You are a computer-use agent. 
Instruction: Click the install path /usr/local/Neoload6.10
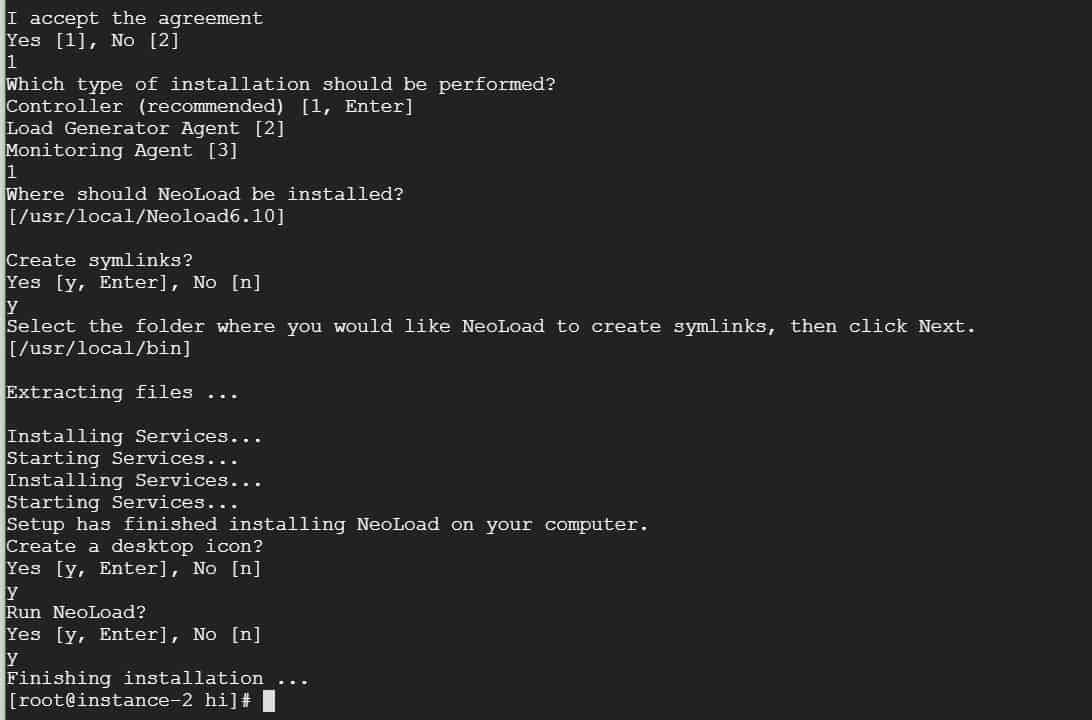pyautogui.click(x=146, y=217)
